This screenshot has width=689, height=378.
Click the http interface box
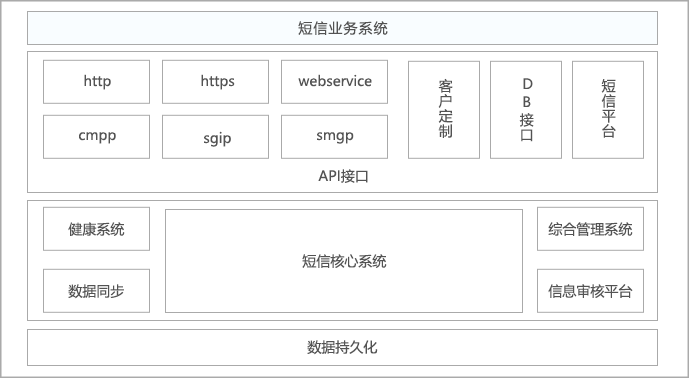(x=96, y=82)
